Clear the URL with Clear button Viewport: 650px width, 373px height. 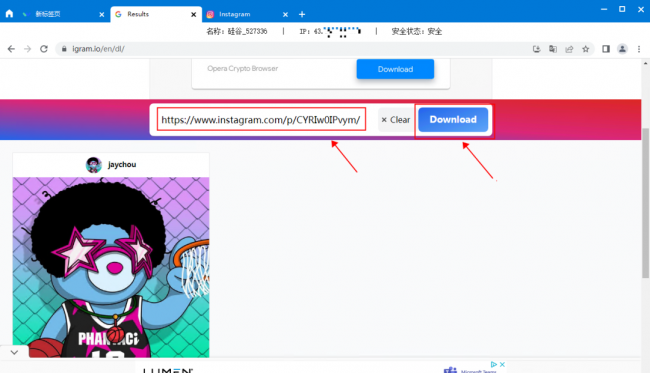point(396,120)
